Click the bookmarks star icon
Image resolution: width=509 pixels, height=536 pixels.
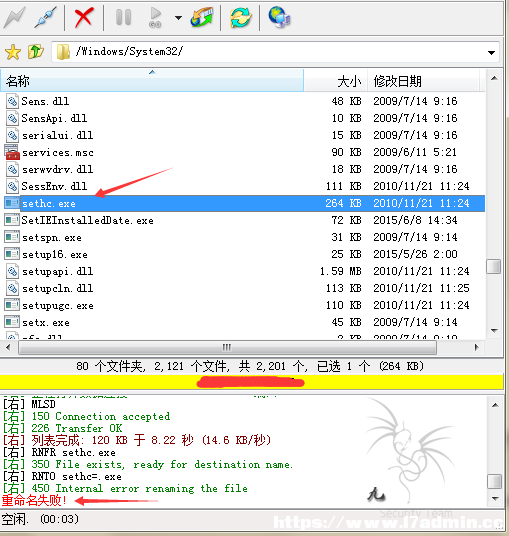tap(13, 52)
